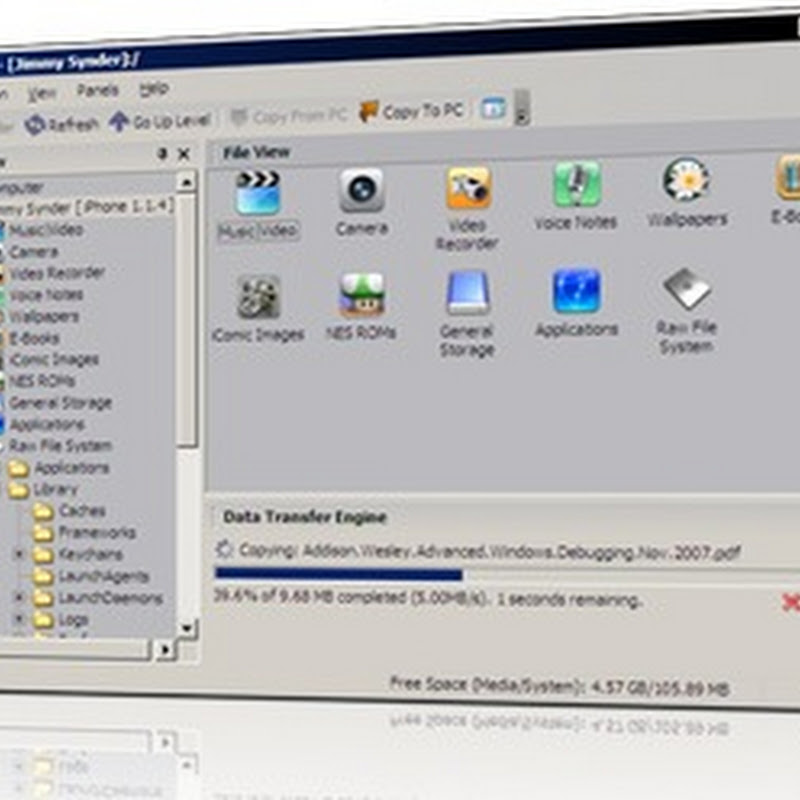Click the blue window icon in toolbar

(x=493, y=108)
